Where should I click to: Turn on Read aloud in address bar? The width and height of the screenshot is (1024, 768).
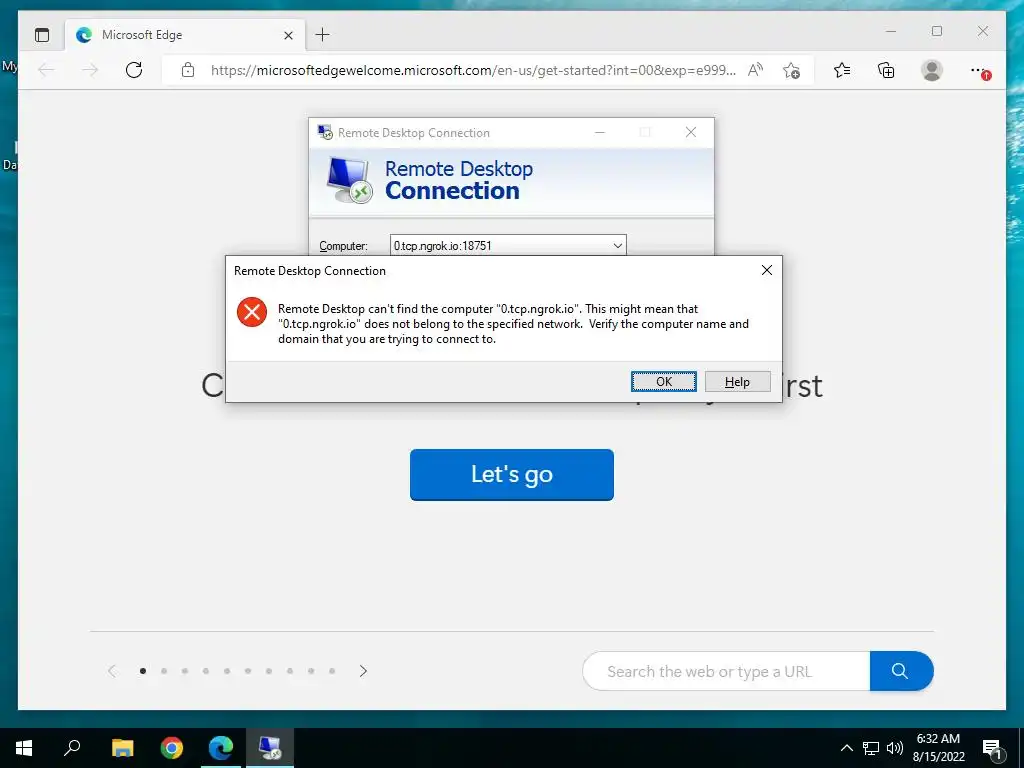(x=755, y=70)
